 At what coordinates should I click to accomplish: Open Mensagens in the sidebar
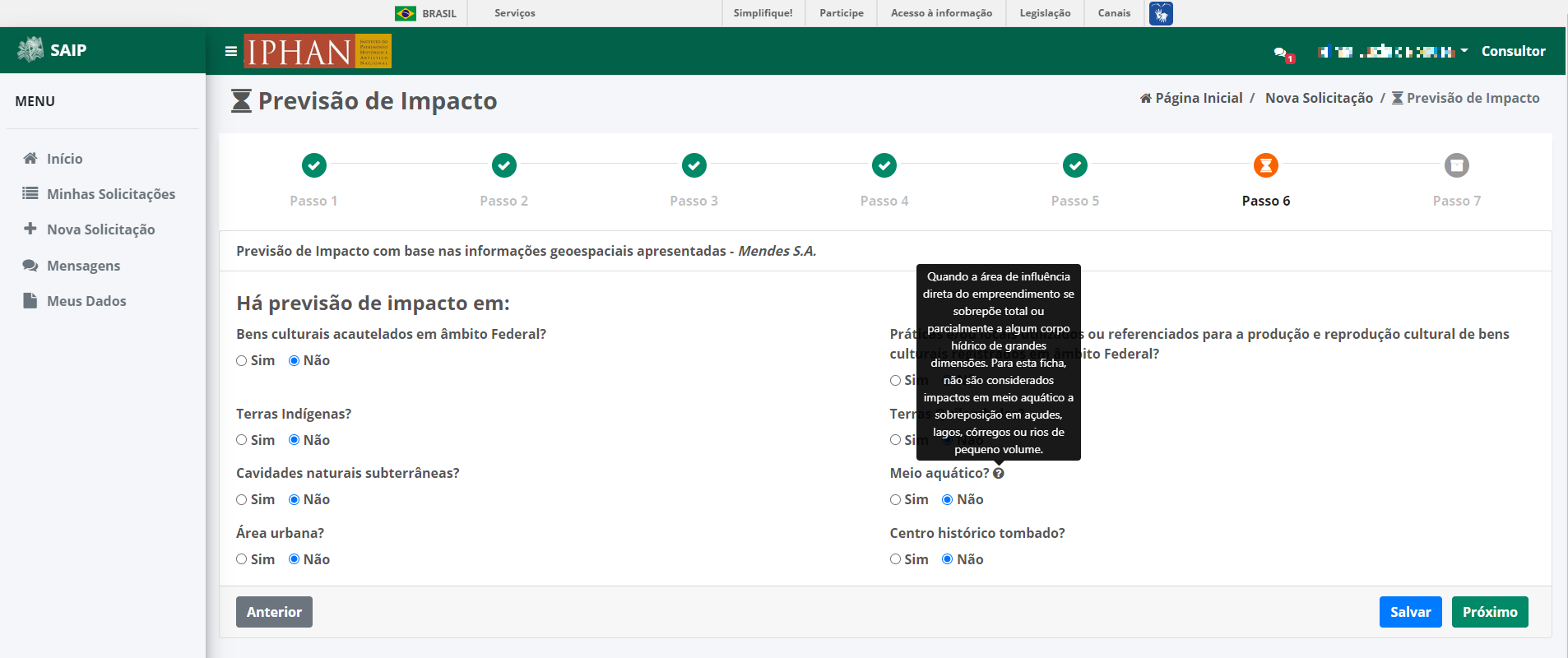point(84,266)
